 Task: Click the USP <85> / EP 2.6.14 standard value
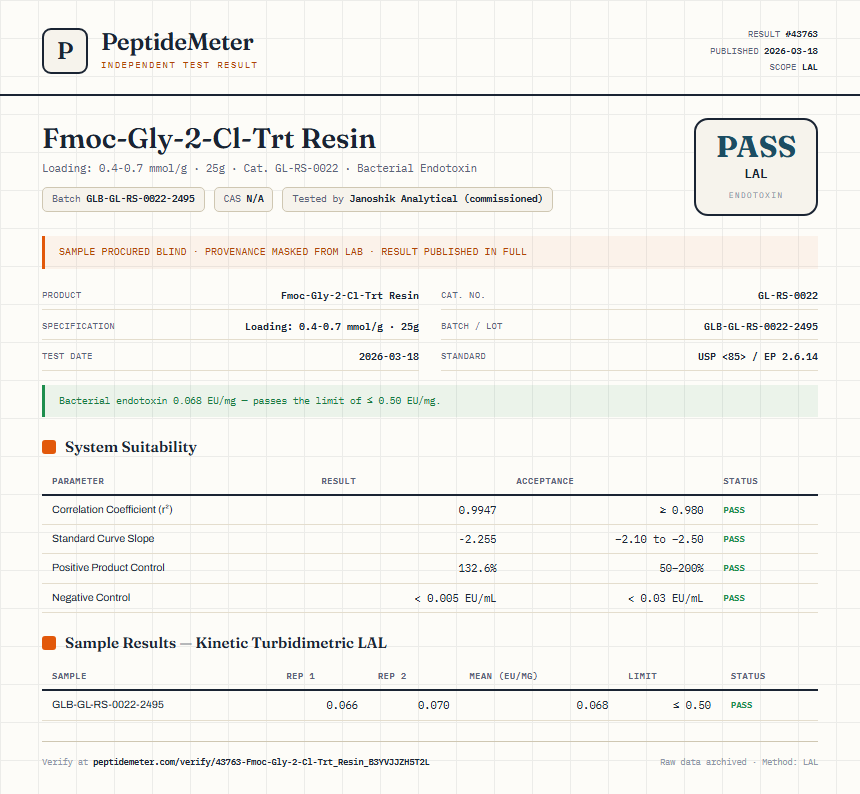point(757,356)
